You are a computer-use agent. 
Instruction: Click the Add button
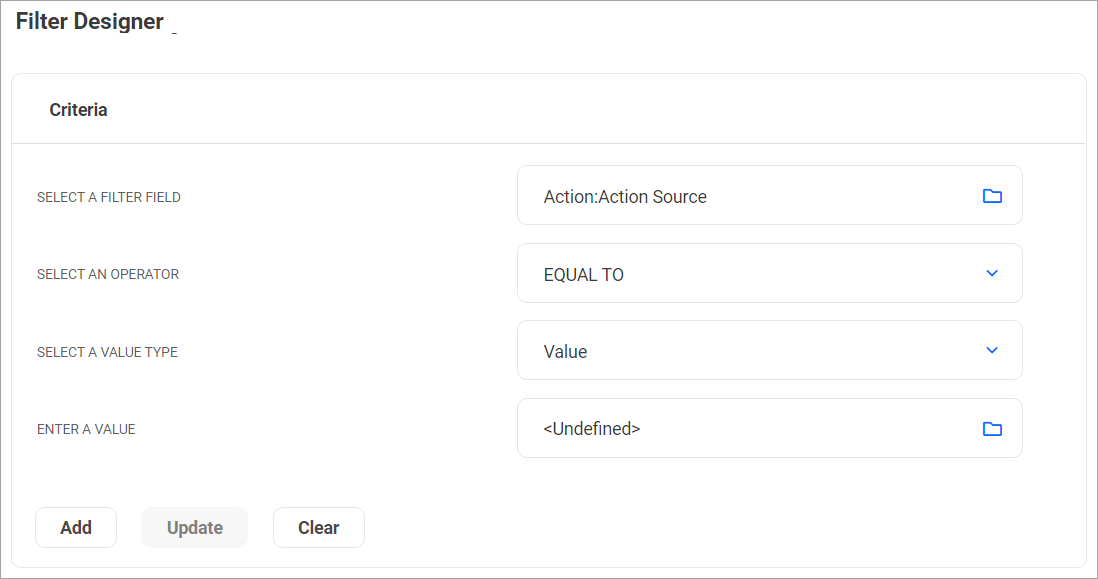(75, 527)
